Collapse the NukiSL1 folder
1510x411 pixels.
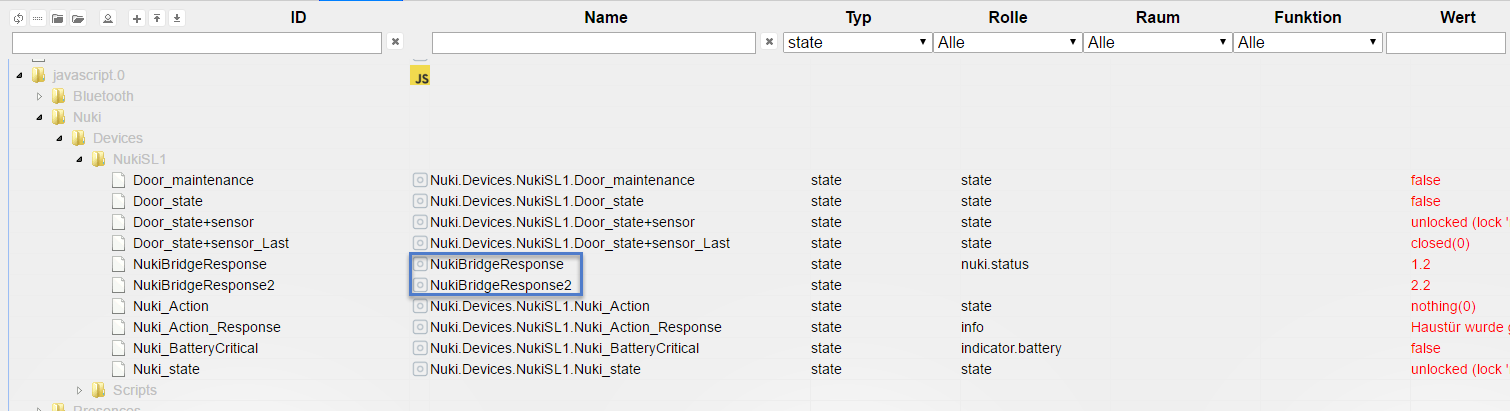coord(80,160)
